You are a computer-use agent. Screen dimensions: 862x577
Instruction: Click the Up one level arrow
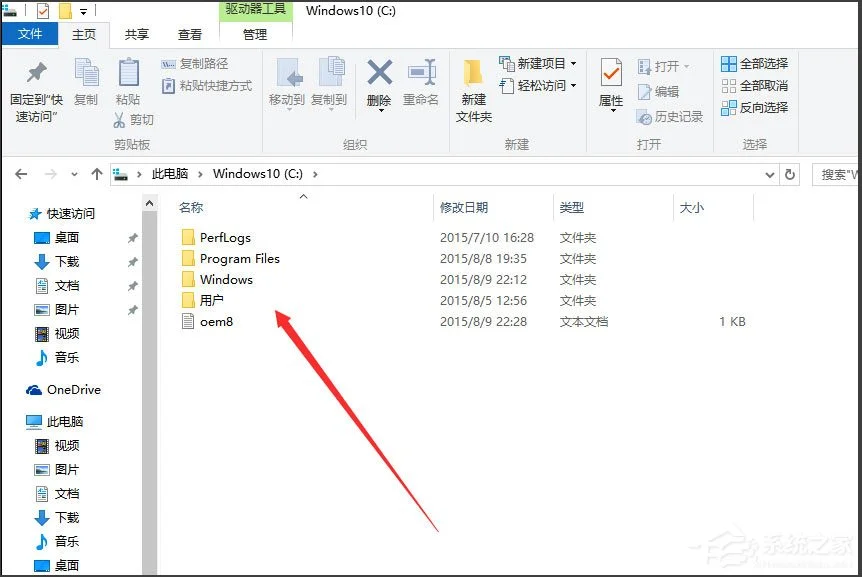[x=97, y=174]
